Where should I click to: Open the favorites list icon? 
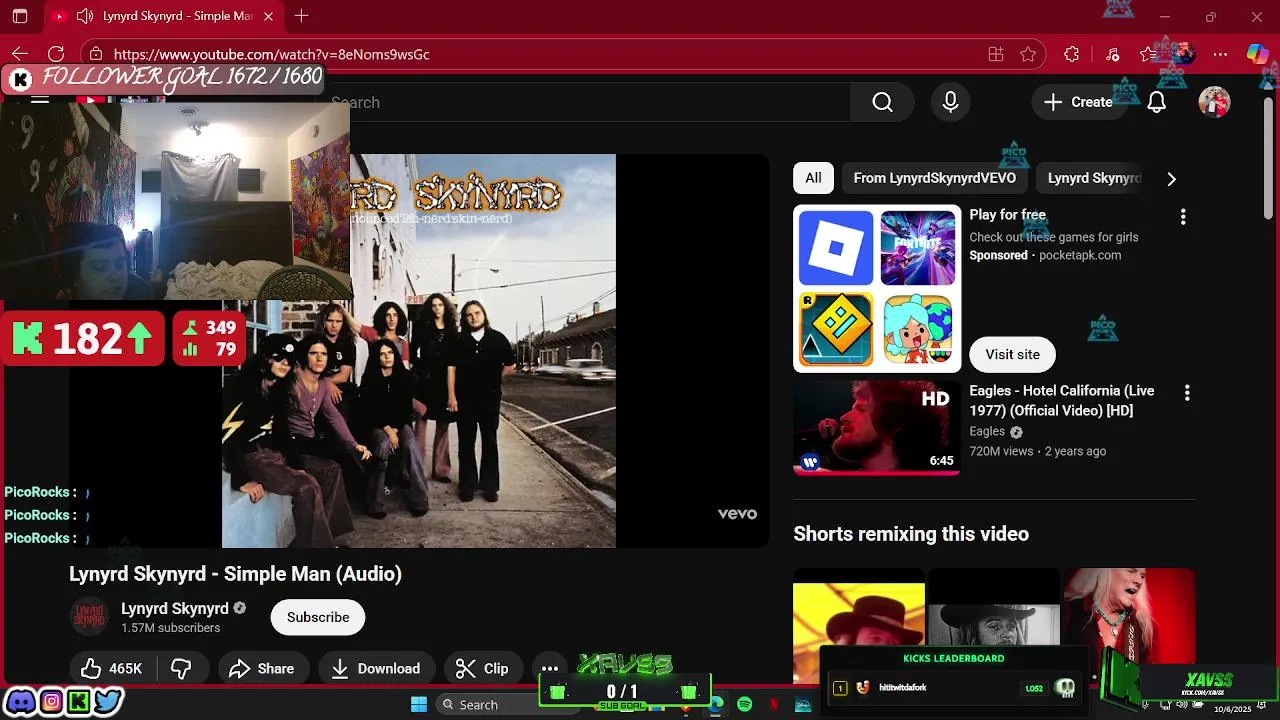[1148, 54]
